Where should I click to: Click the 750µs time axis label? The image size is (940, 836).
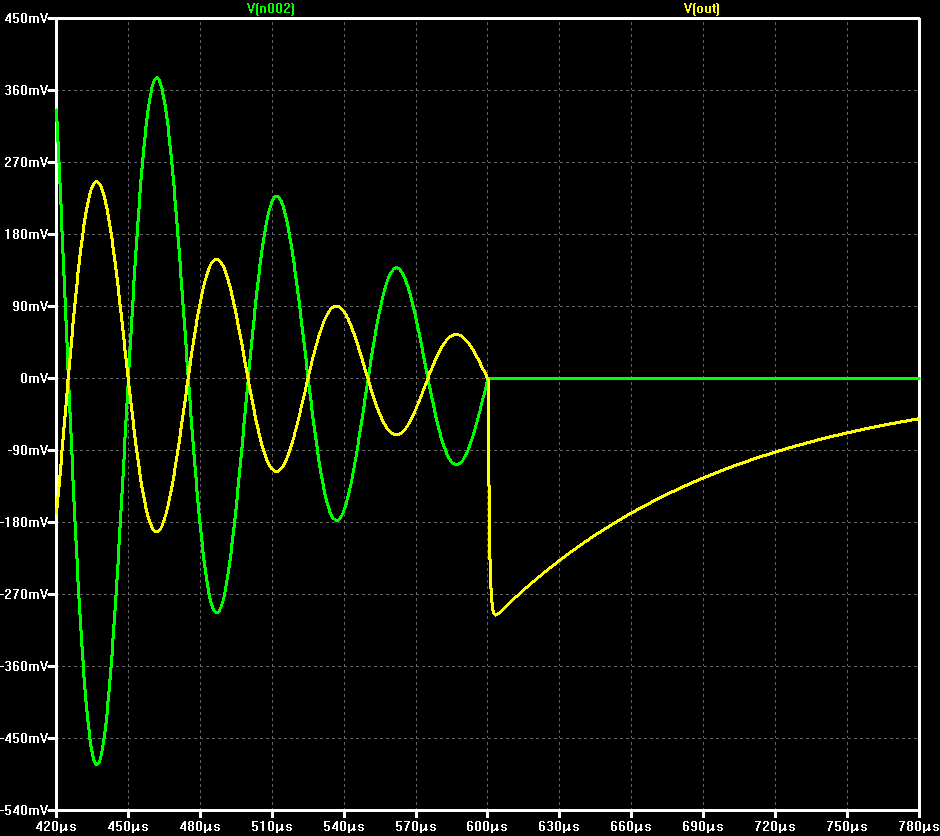[847, 827]
